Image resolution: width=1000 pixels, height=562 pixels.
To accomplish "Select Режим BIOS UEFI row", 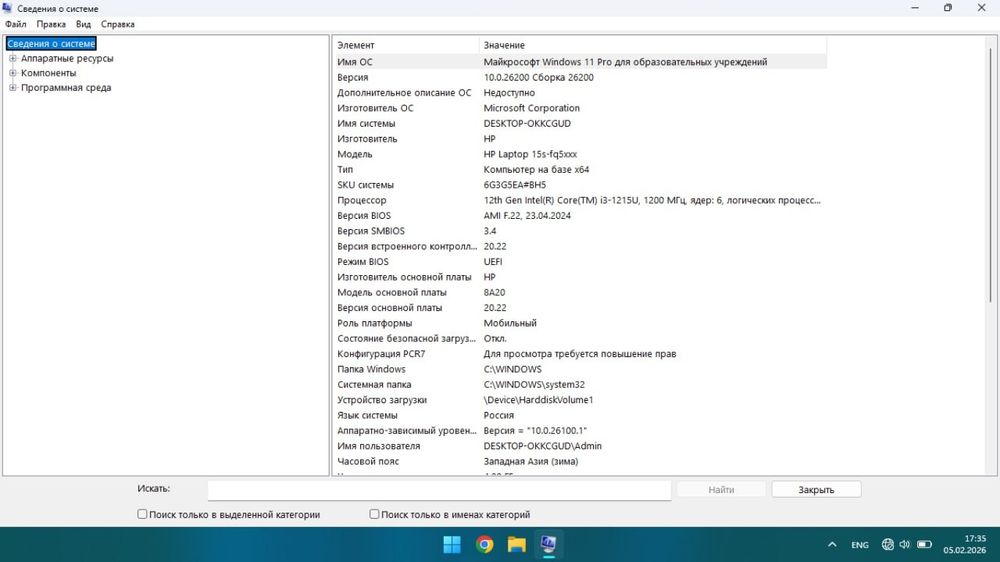I will pyautogui.click(x=580, y=262).
